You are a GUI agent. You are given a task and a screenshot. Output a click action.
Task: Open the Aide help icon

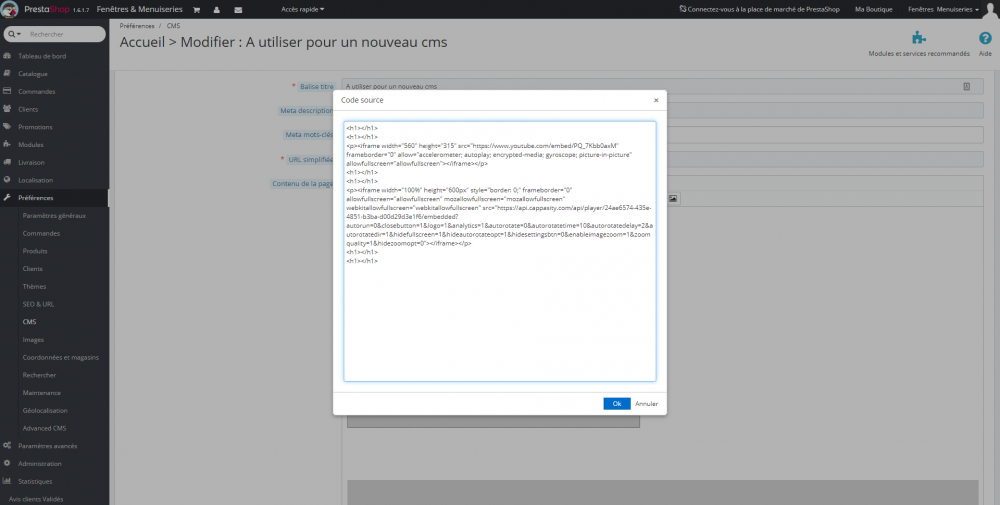click(x=985, y=38)
